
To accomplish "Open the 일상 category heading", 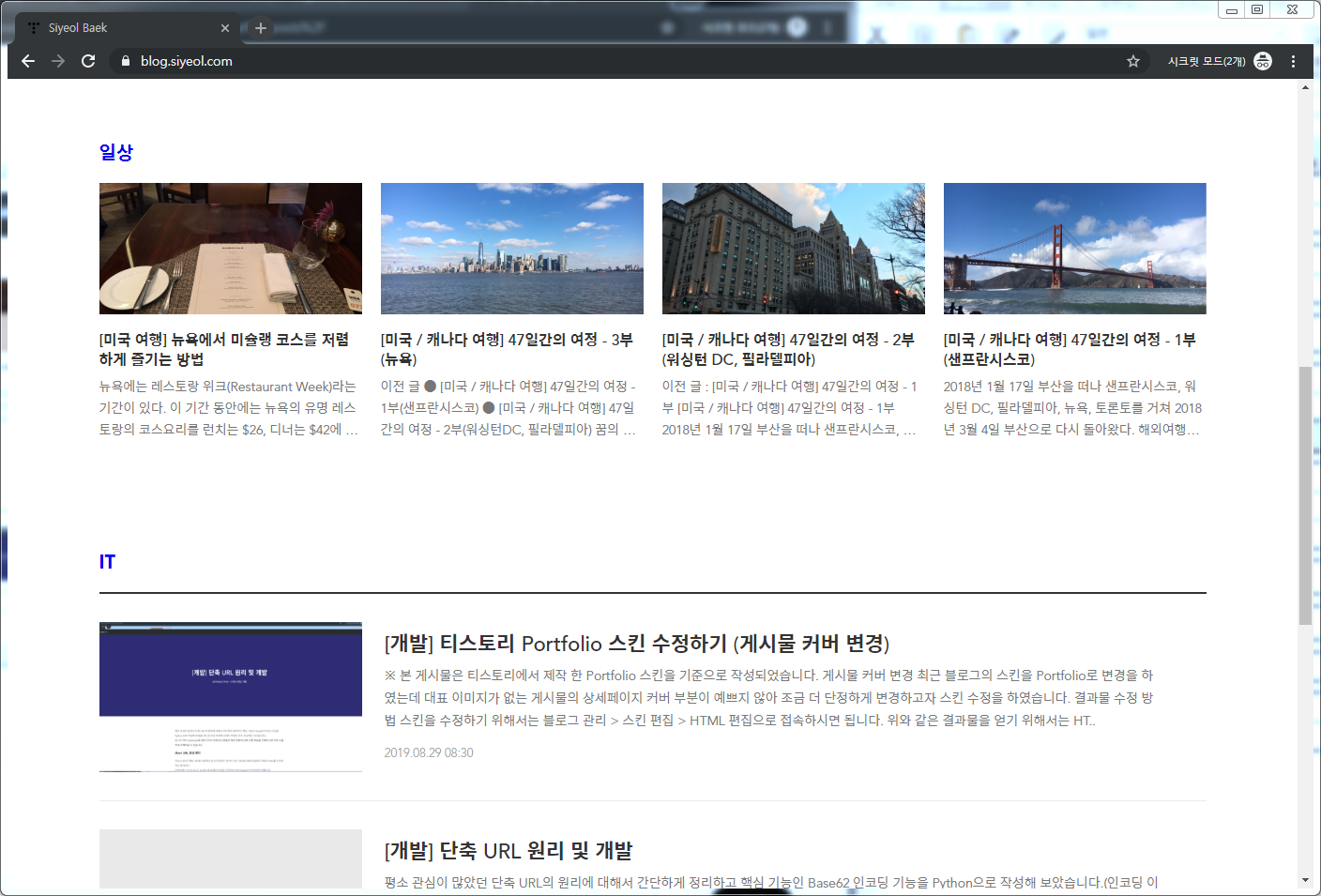I will click(x=116, y=152).
